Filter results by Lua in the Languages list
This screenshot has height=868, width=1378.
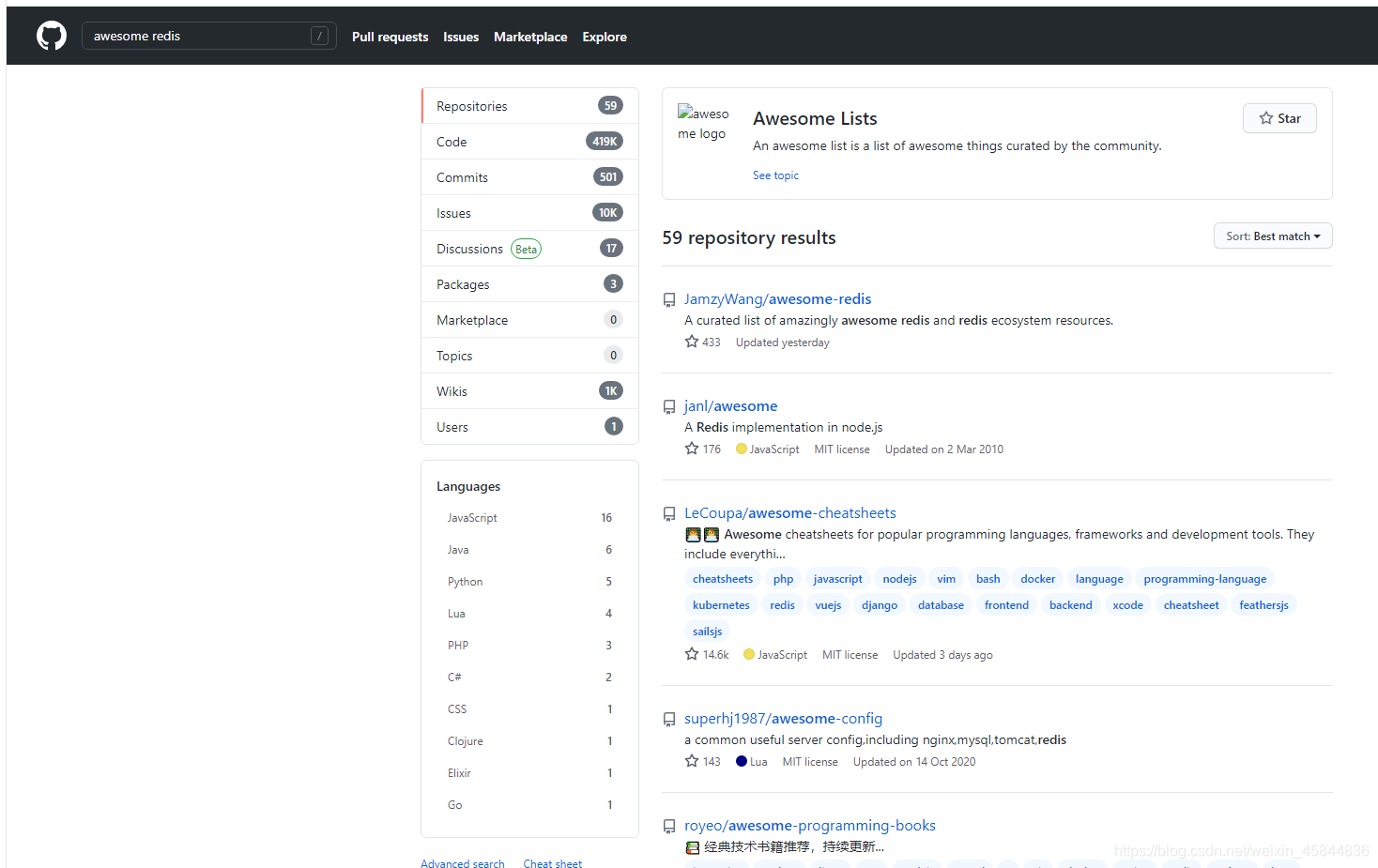coord(529,614)
